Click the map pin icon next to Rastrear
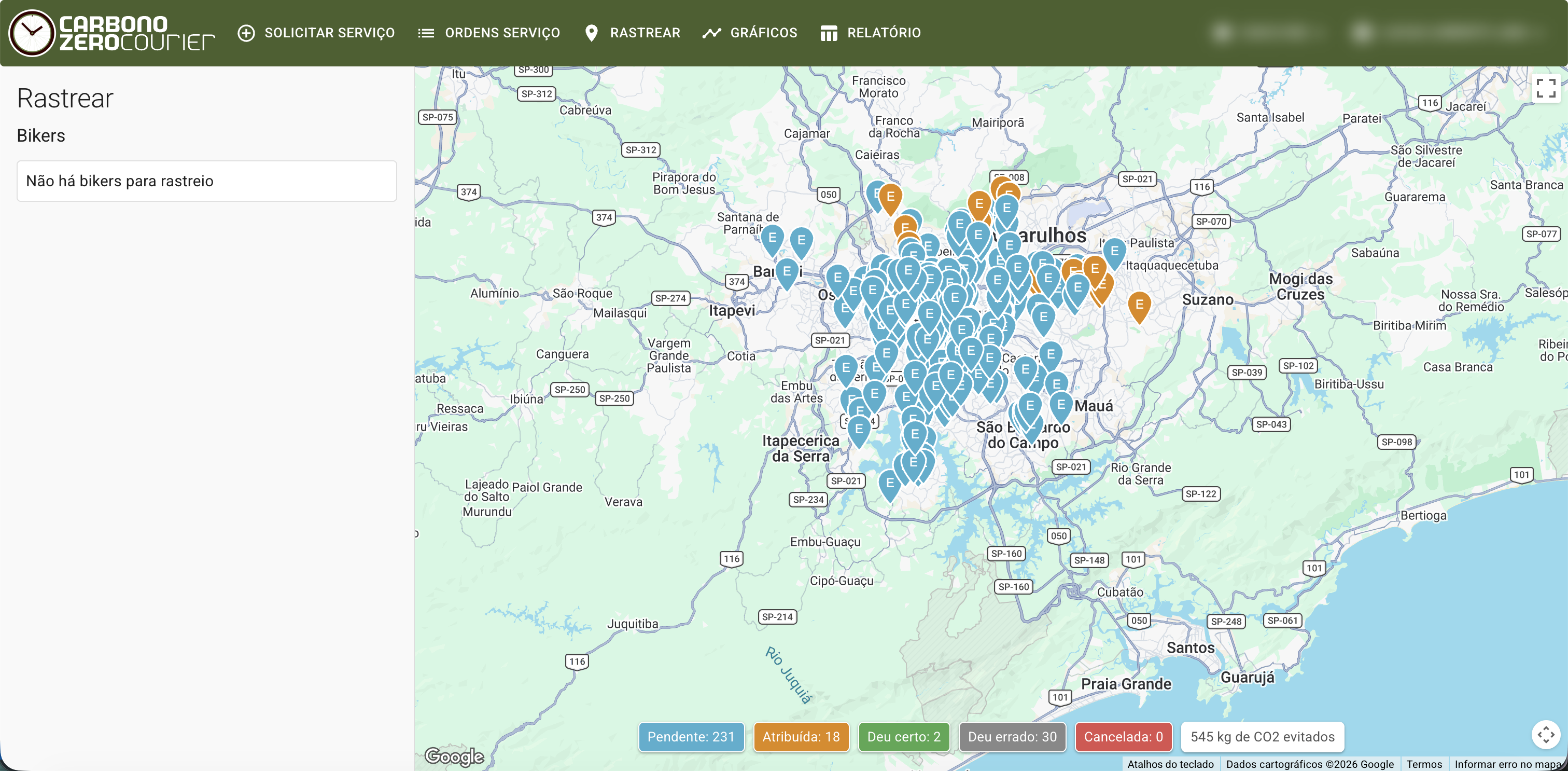 [591, 33]
